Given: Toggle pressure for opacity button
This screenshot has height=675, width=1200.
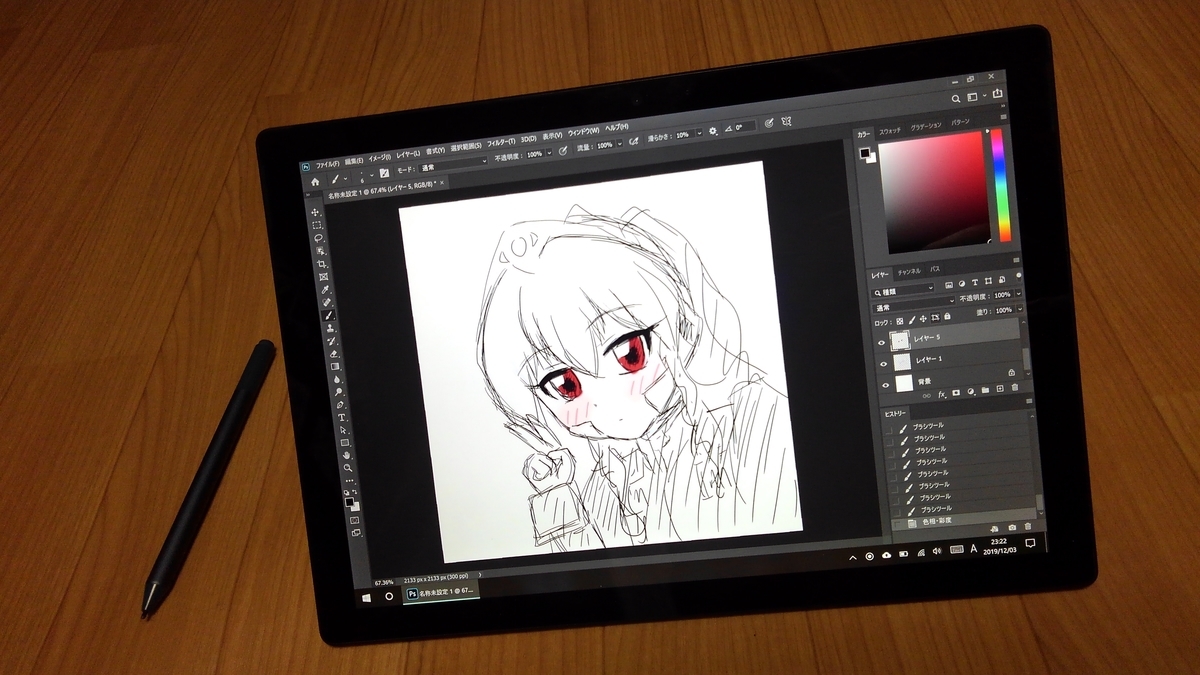Looking at the screenshot, I should pyautogui.click(x=562, y=150).
